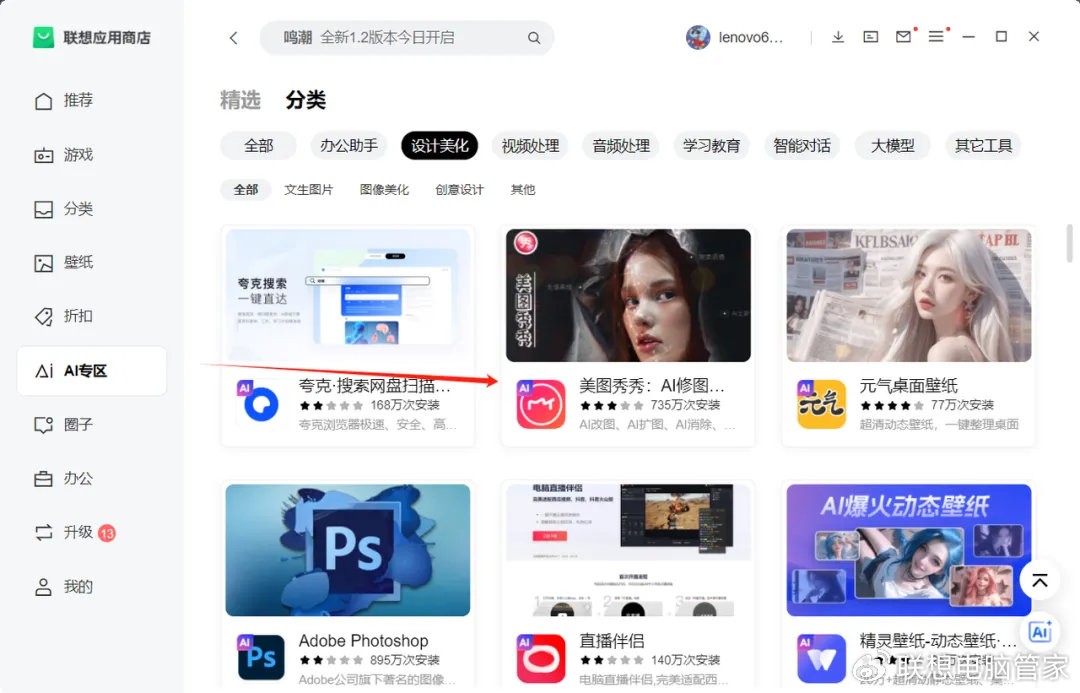The height and width of the screenshot is (693, 1080).
Task: Open the 直播伴侣 banner thumbnail
Action: click(628, 550)
